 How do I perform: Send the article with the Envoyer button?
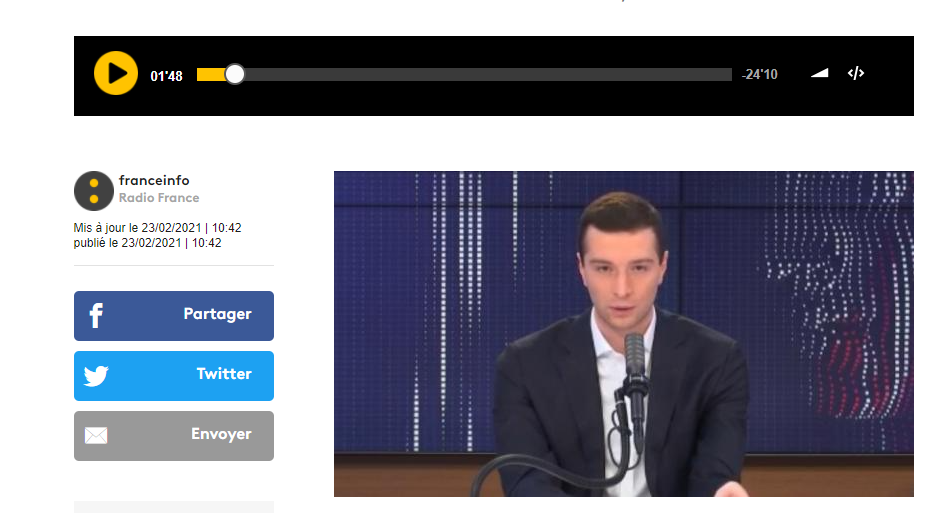(x=174, y=436)
